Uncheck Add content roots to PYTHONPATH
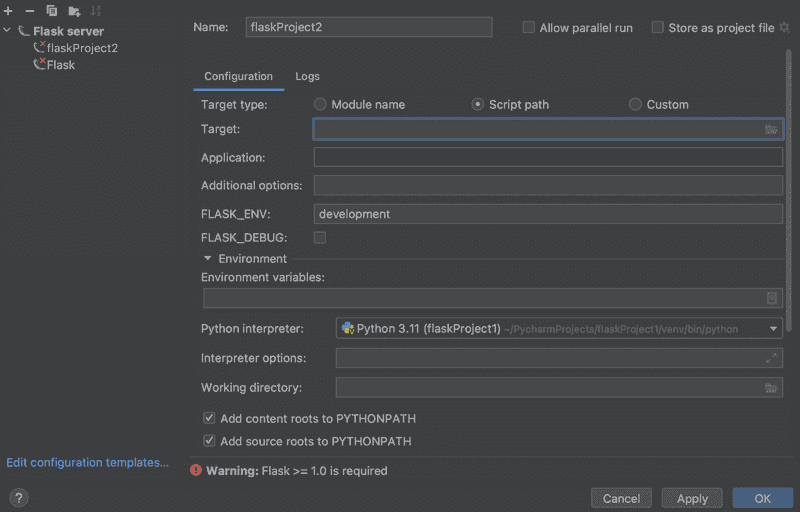Screen dimensions: 800x512 209,418
